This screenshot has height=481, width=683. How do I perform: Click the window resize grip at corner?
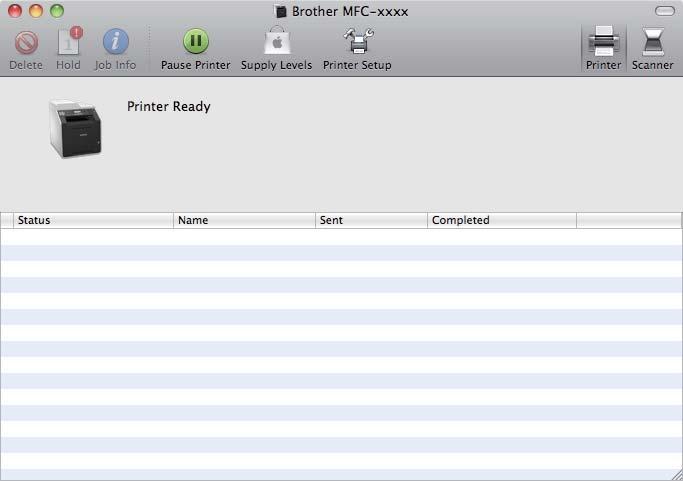click(676, 475)
